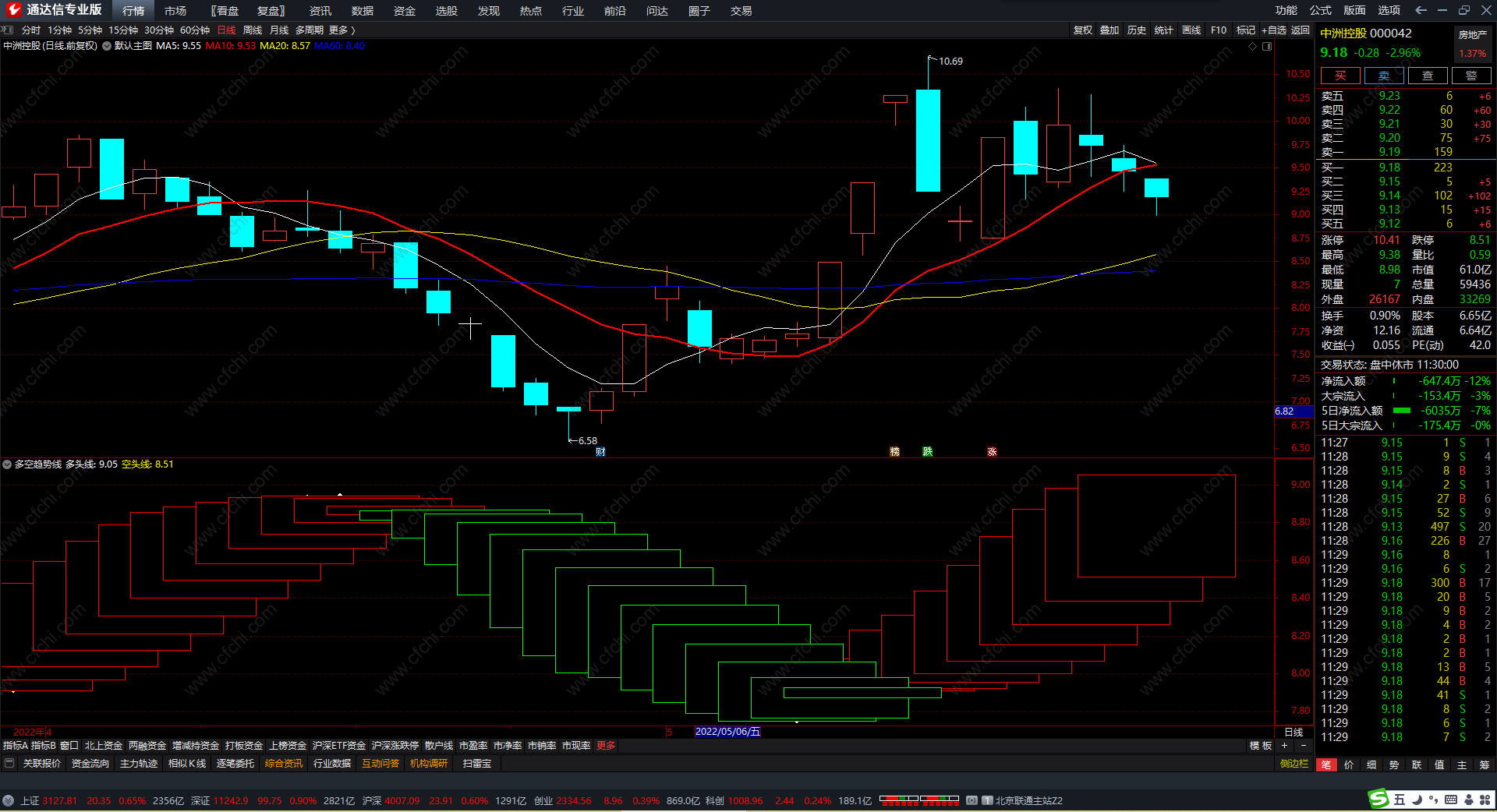Switch bottom-right panel to 细 view
This screenshot has height=812, width=1497.
pos(1371,764)
